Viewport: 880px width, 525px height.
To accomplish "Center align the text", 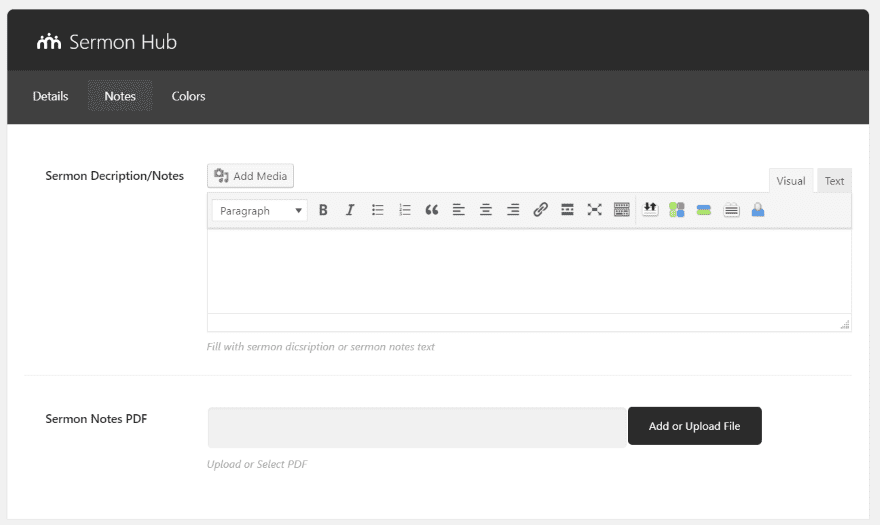I will click(x=486, y=210).
